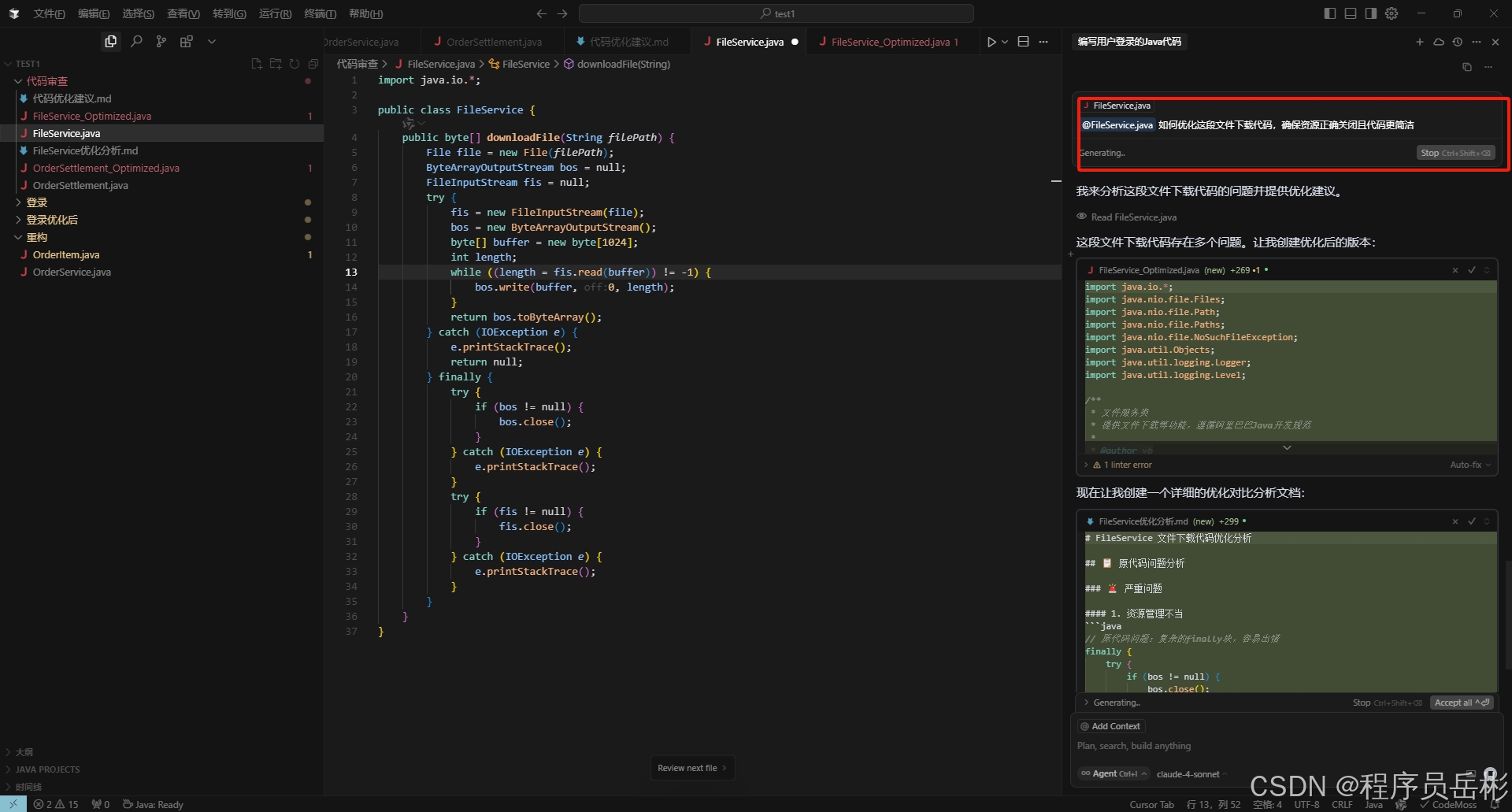Open the Search view in the activity bar

[x=135, y=41]
